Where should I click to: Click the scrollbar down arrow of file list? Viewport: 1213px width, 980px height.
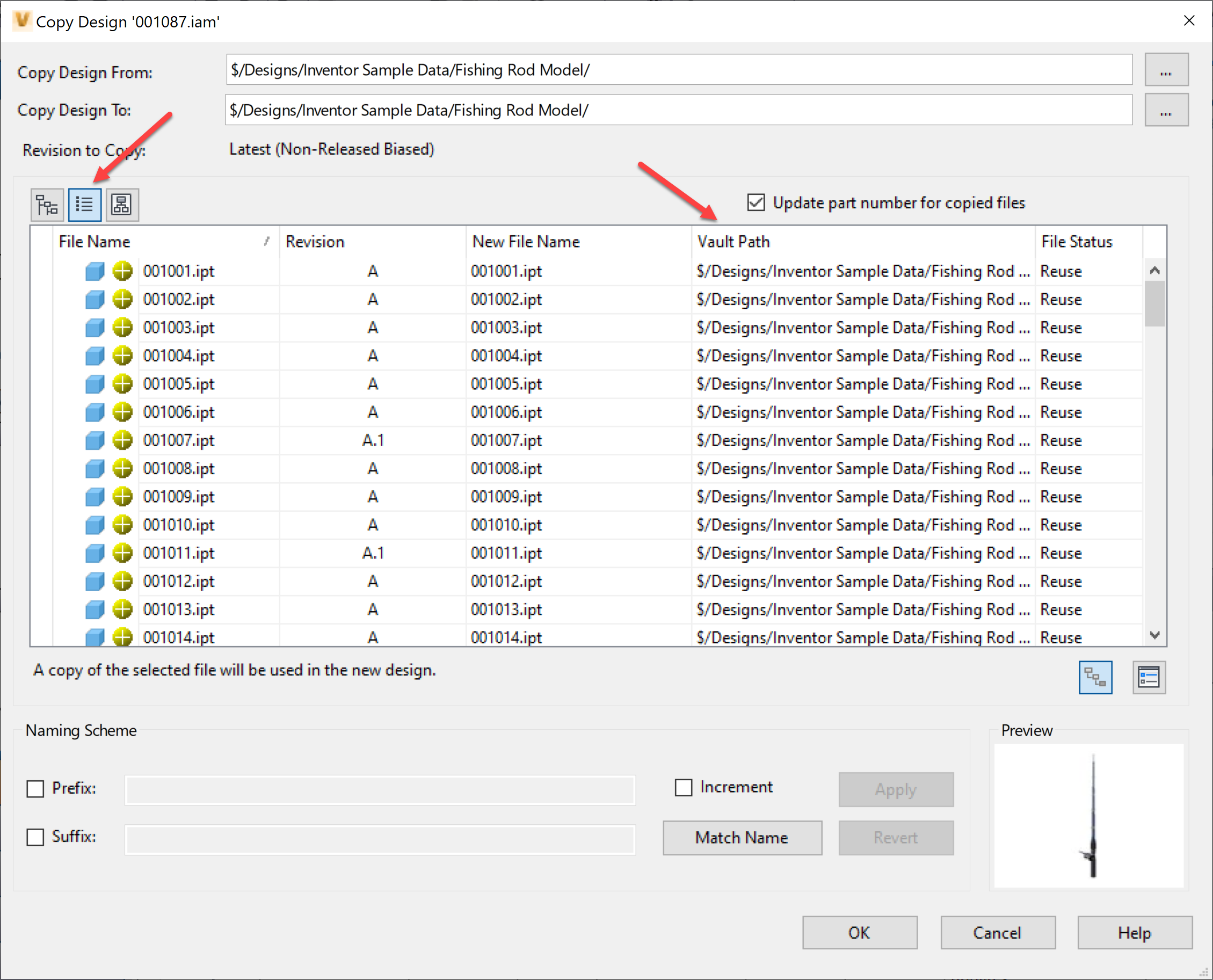coord(1154,636)
